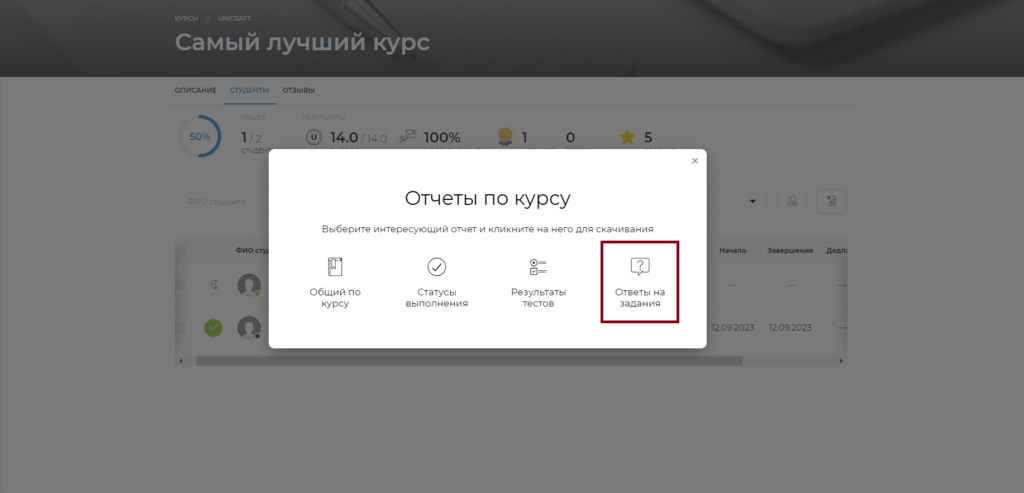1024x493 pixels.
Task: Open the ОТЗЫВЫ tab
Action: pyautogui.click(x=298, y=90)
